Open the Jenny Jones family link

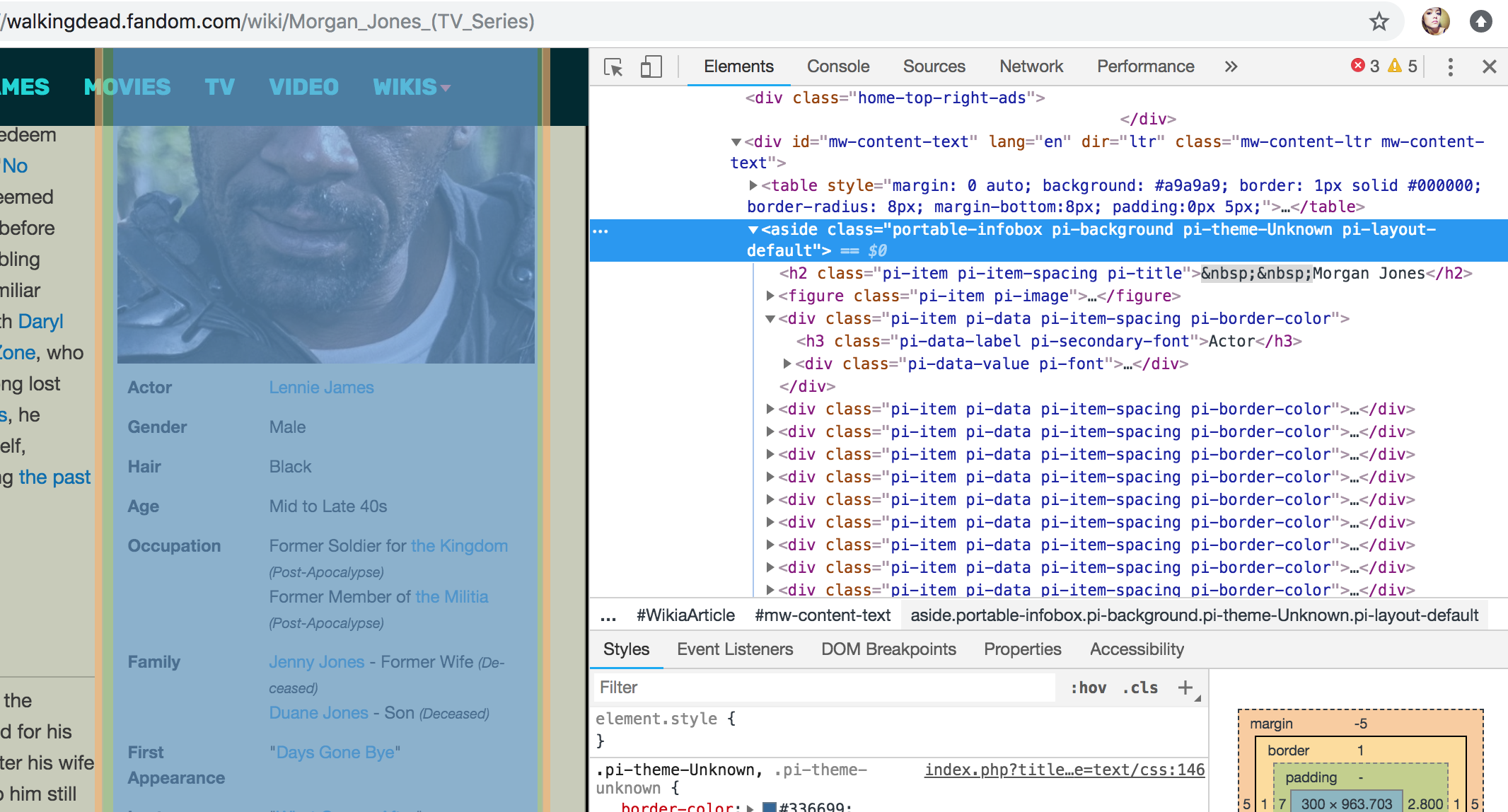tap(317, 662)
